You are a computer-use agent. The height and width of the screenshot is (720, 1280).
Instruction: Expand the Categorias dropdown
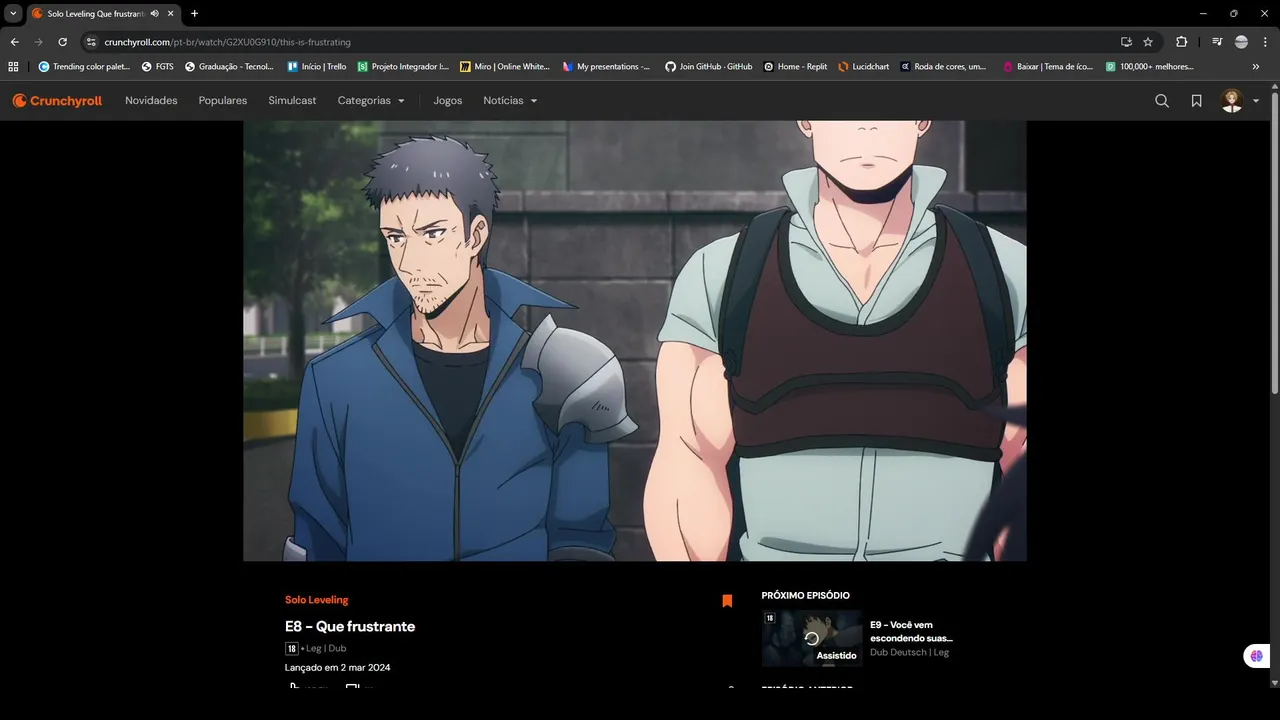371,101
